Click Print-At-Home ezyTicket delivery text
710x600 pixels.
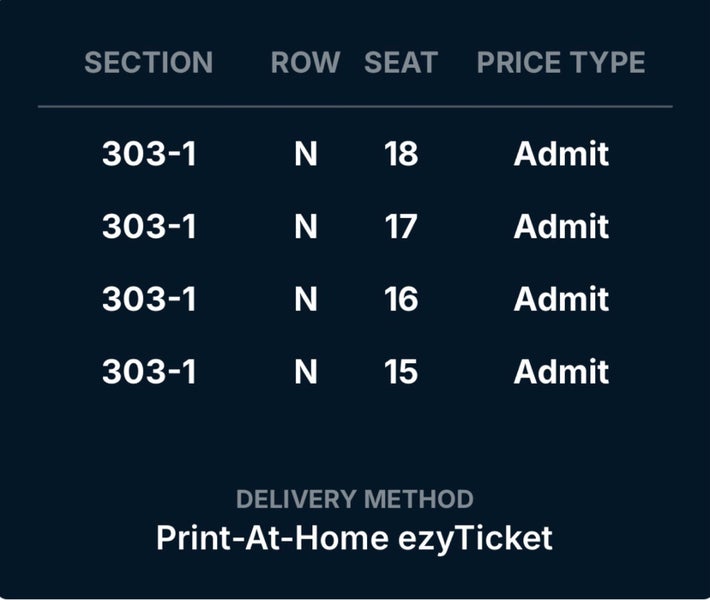pyautogui.click(x=354, y=538)
